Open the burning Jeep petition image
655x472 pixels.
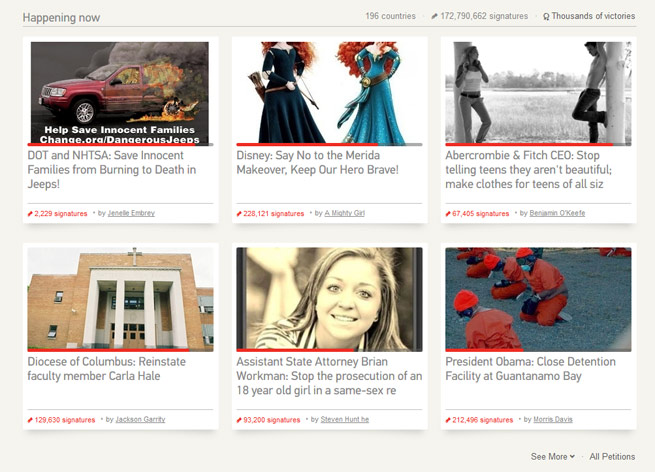coord(120,92)
